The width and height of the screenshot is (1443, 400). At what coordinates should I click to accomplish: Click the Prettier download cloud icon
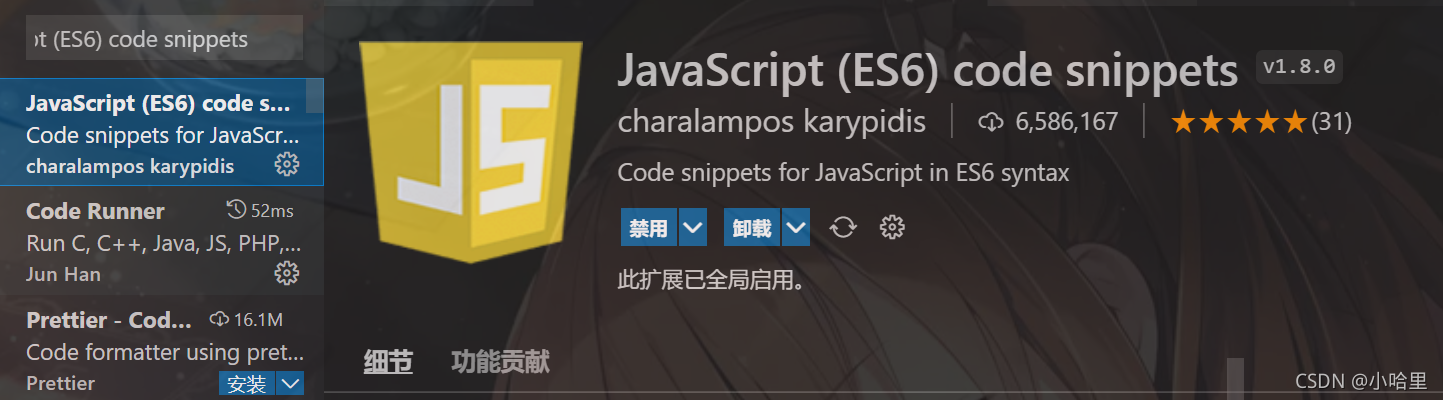point(219,319)
